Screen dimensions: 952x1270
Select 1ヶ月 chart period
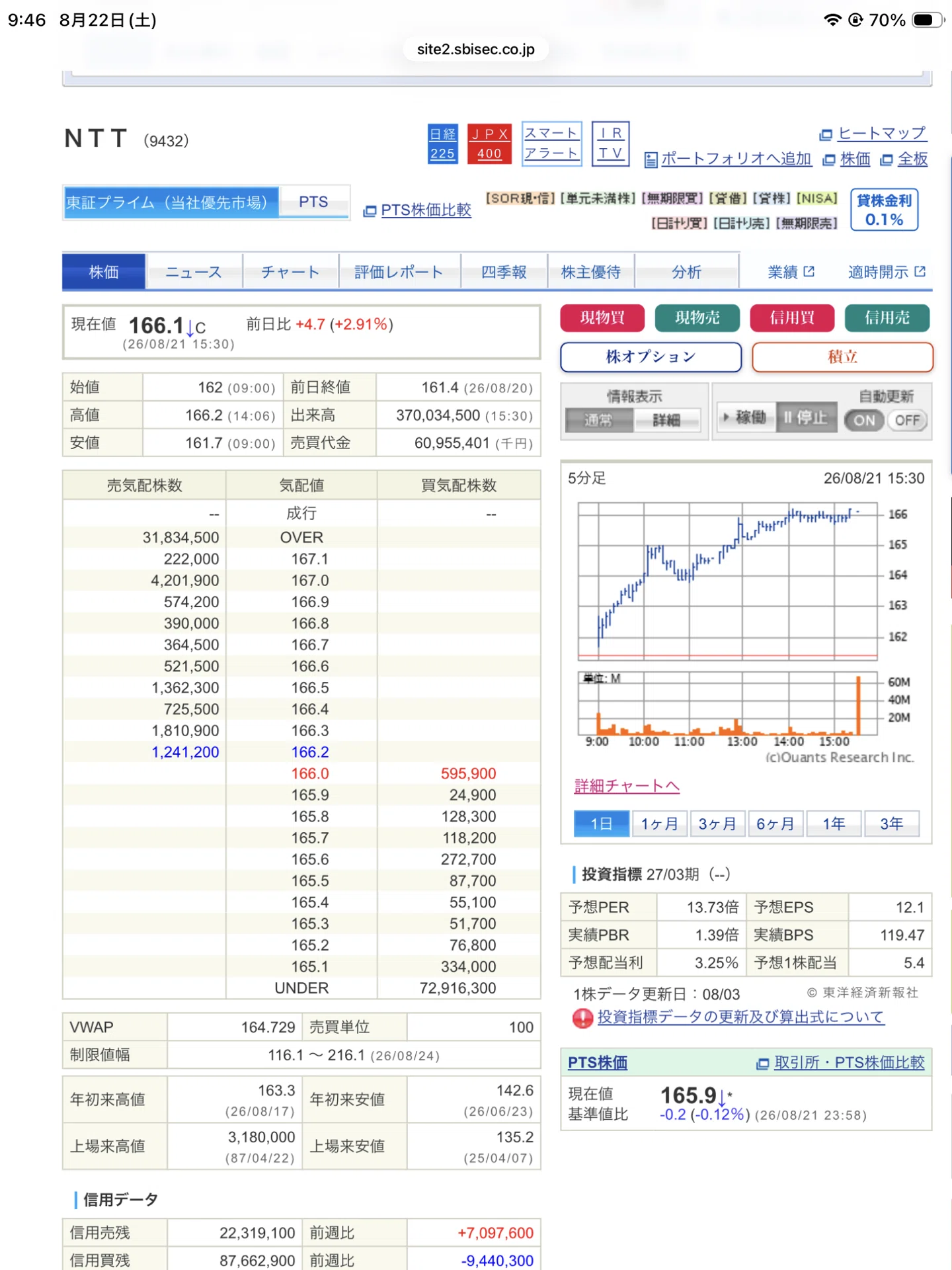659,824
